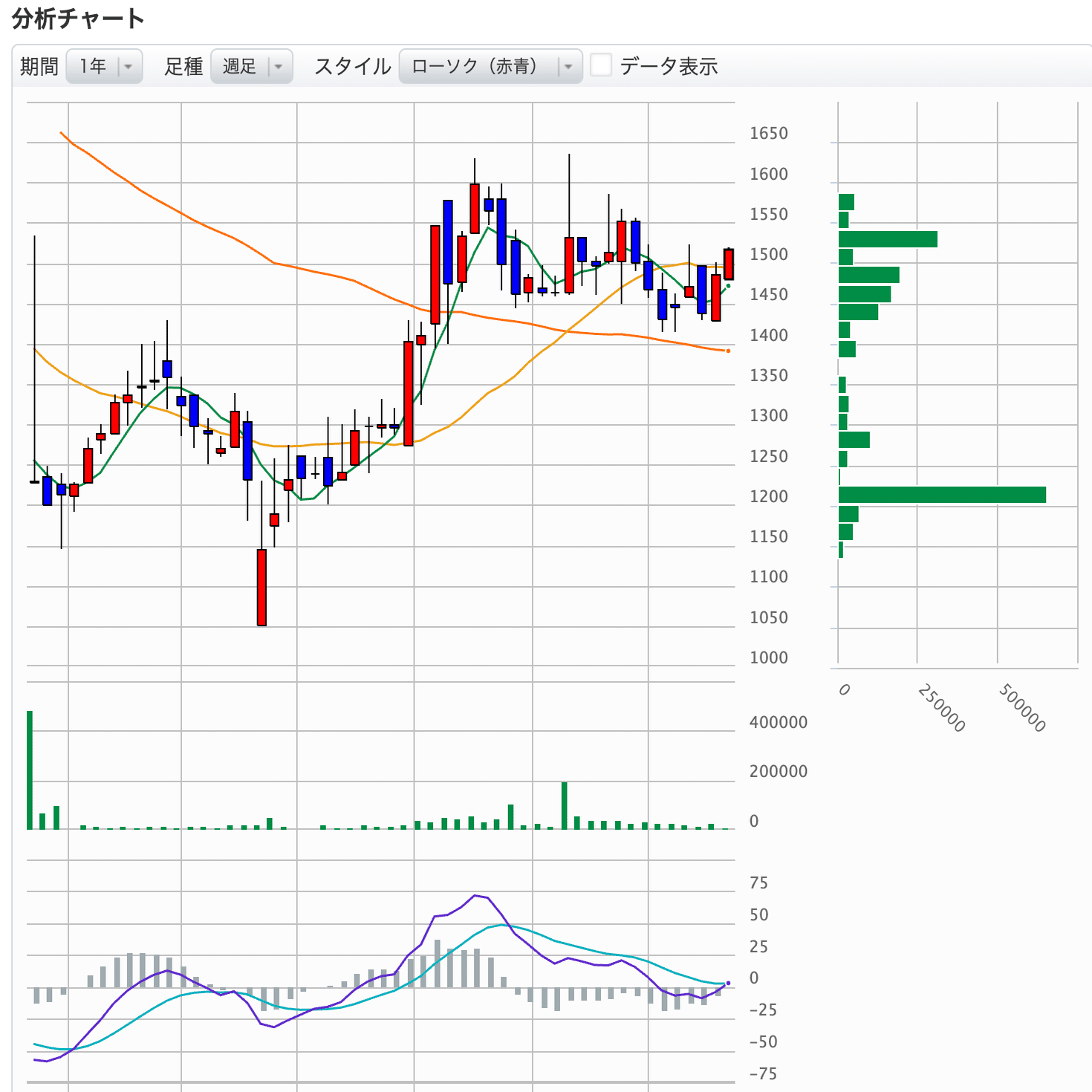Click the データ表示 label text
Screen dimensions: 1092x1092
point(669,67)
